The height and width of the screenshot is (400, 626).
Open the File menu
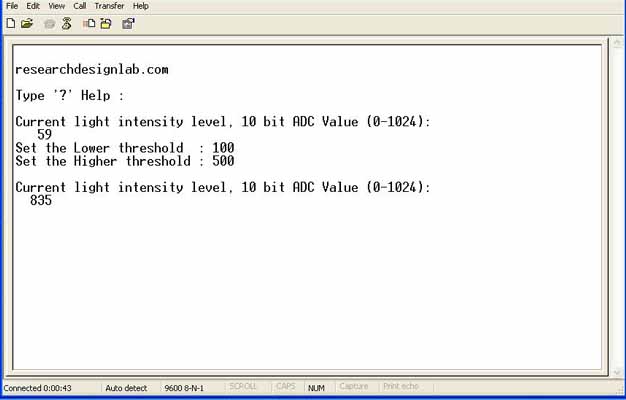[x=12, y=6]
